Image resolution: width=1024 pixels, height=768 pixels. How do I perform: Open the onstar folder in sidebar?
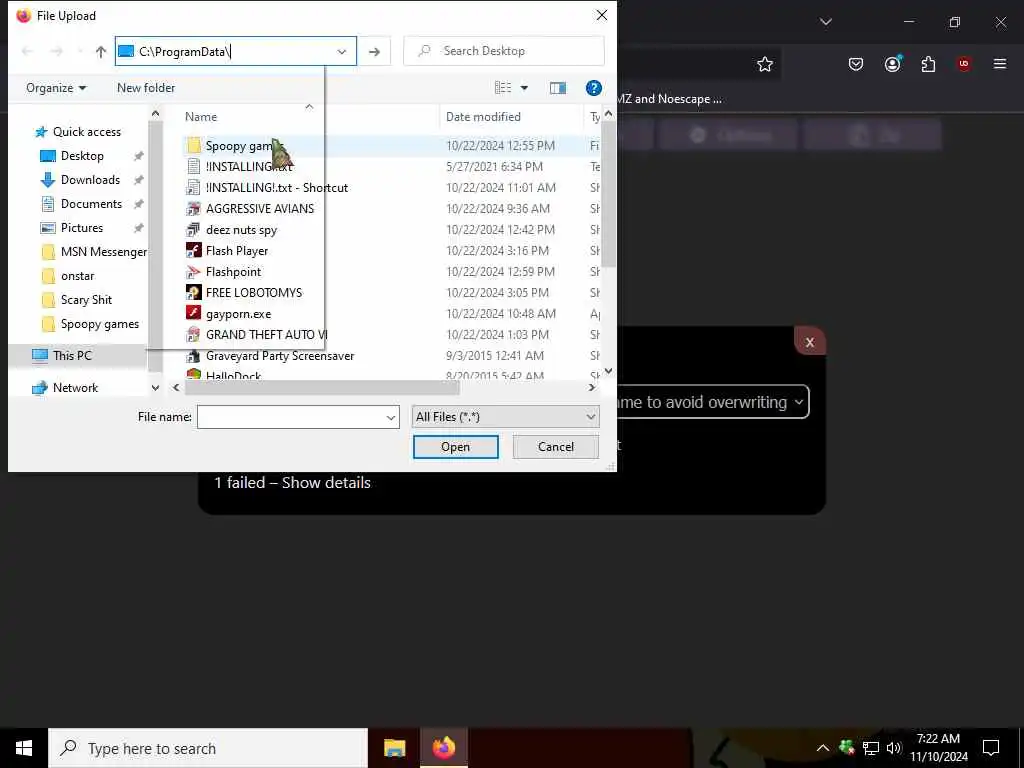click(x=77, y=276)
